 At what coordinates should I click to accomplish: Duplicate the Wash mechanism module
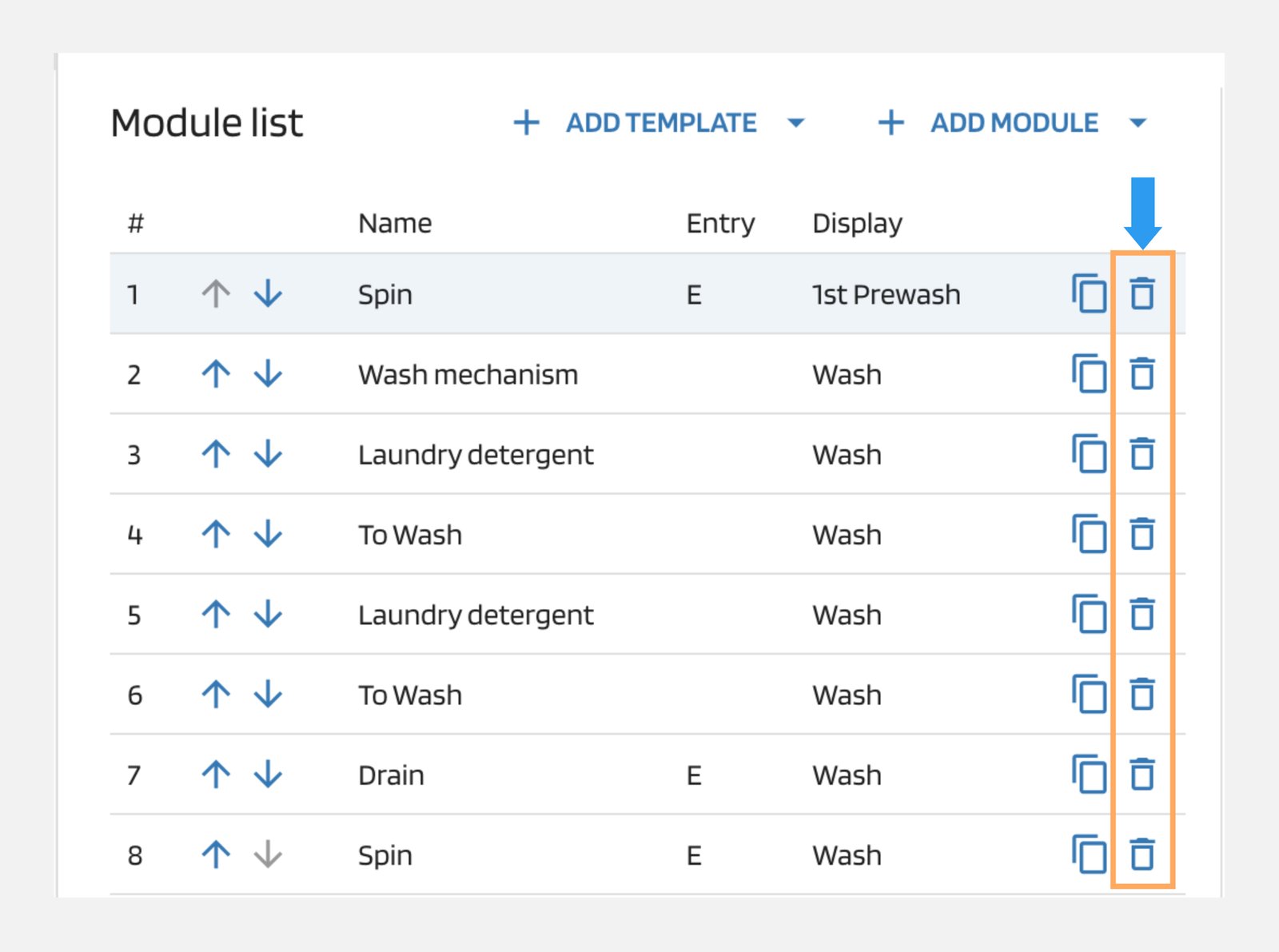pos(1089,374)
